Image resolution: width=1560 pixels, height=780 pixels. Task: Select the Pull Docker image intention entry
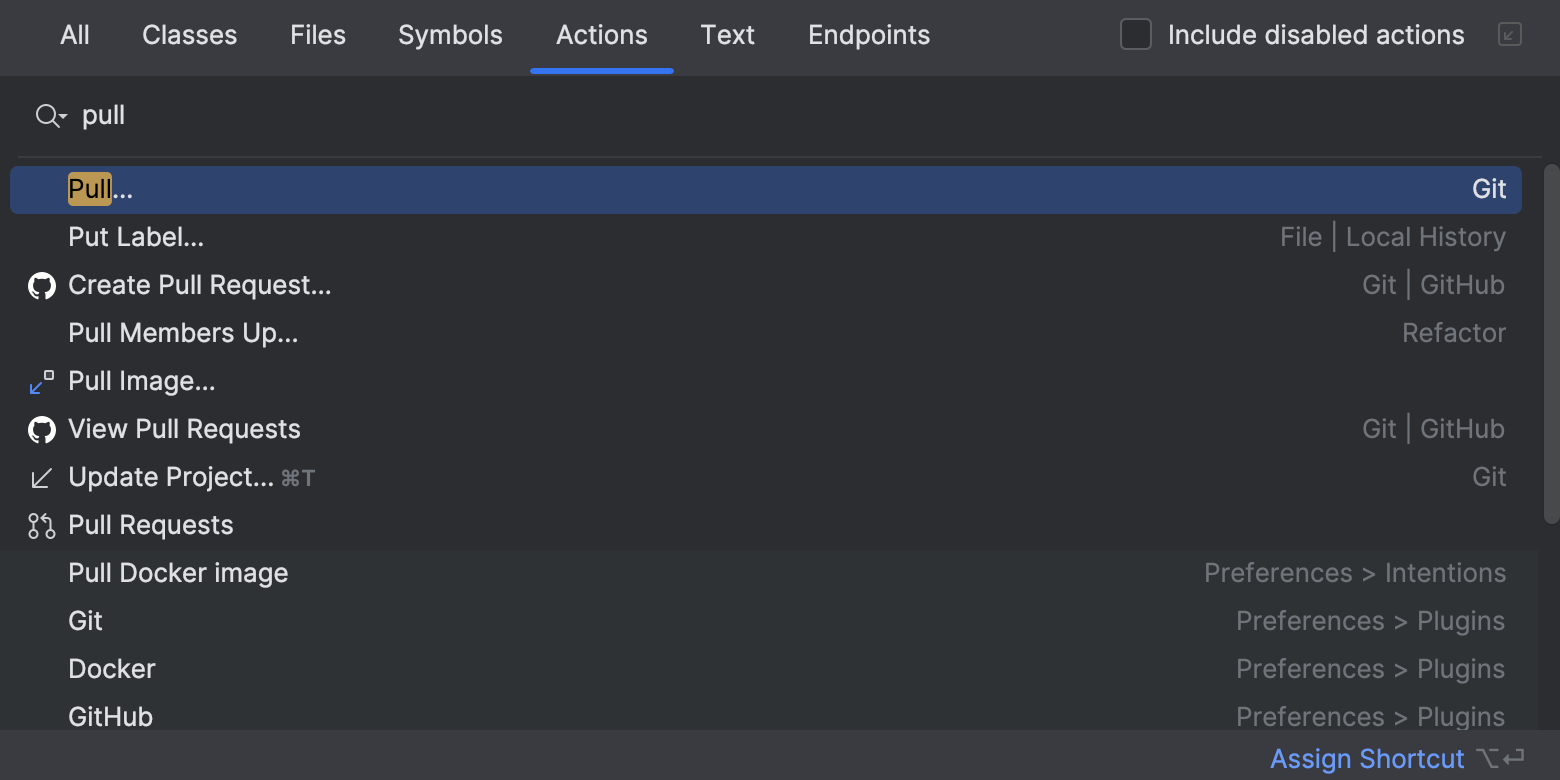click(178, 572)
